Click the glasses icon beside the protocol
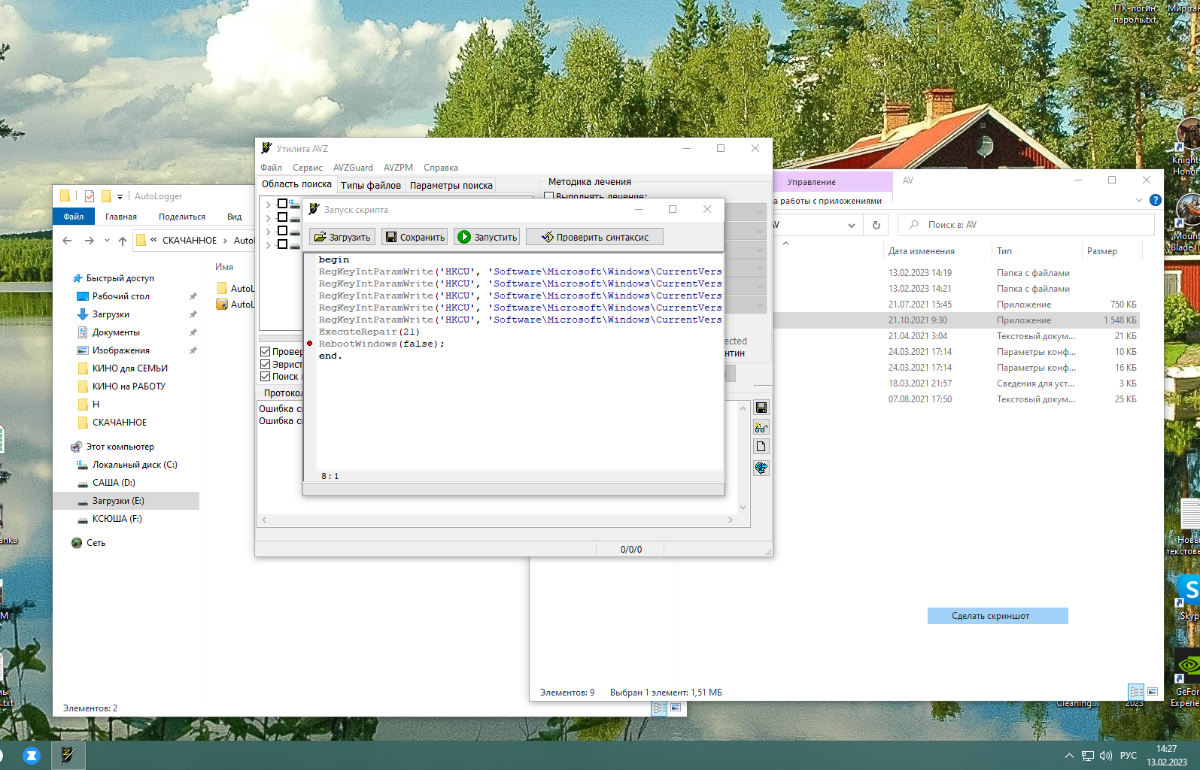1200x770 pixels. pos(761,427)
